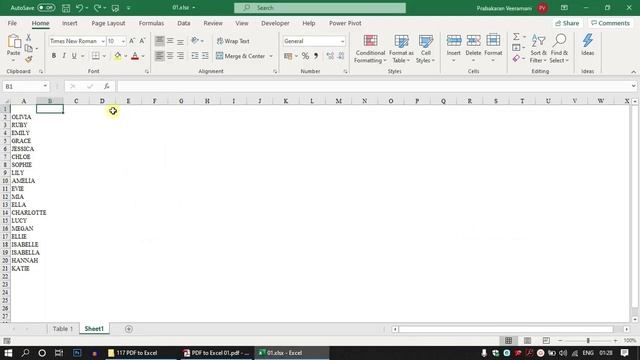Apply percent style to the cell
Image resolution: width=640 pixels, height=360 pixels.
pyautogui.click(x=305, y=56)
